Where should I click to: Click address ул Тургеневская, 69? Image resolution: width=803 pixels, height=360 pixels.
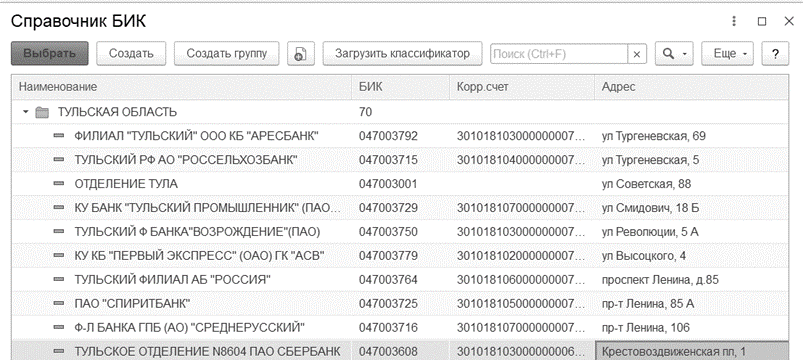tap(653, 136)
